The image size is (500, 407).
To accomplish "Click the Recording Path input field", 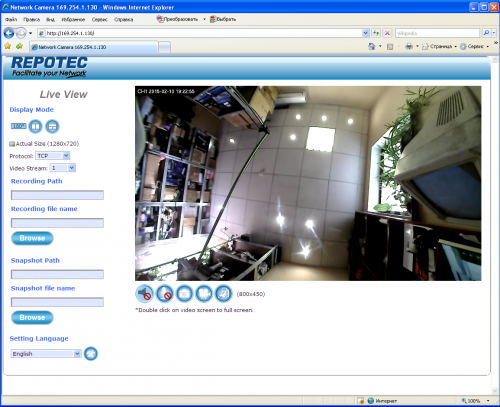I will coord(57,195).
